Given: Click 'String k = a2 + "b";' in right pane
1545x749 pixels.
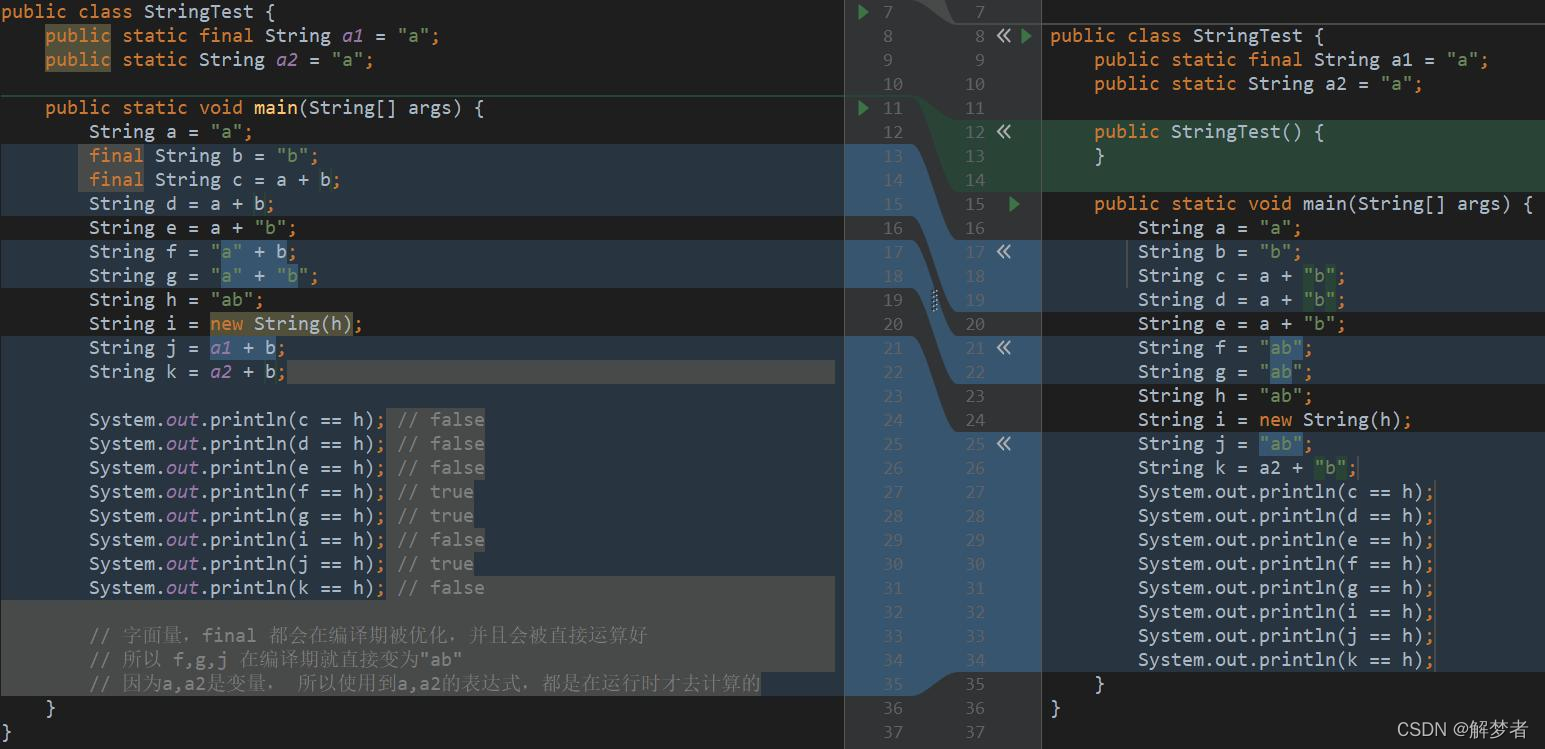Looking at the screenshot, I should 1247,468.
